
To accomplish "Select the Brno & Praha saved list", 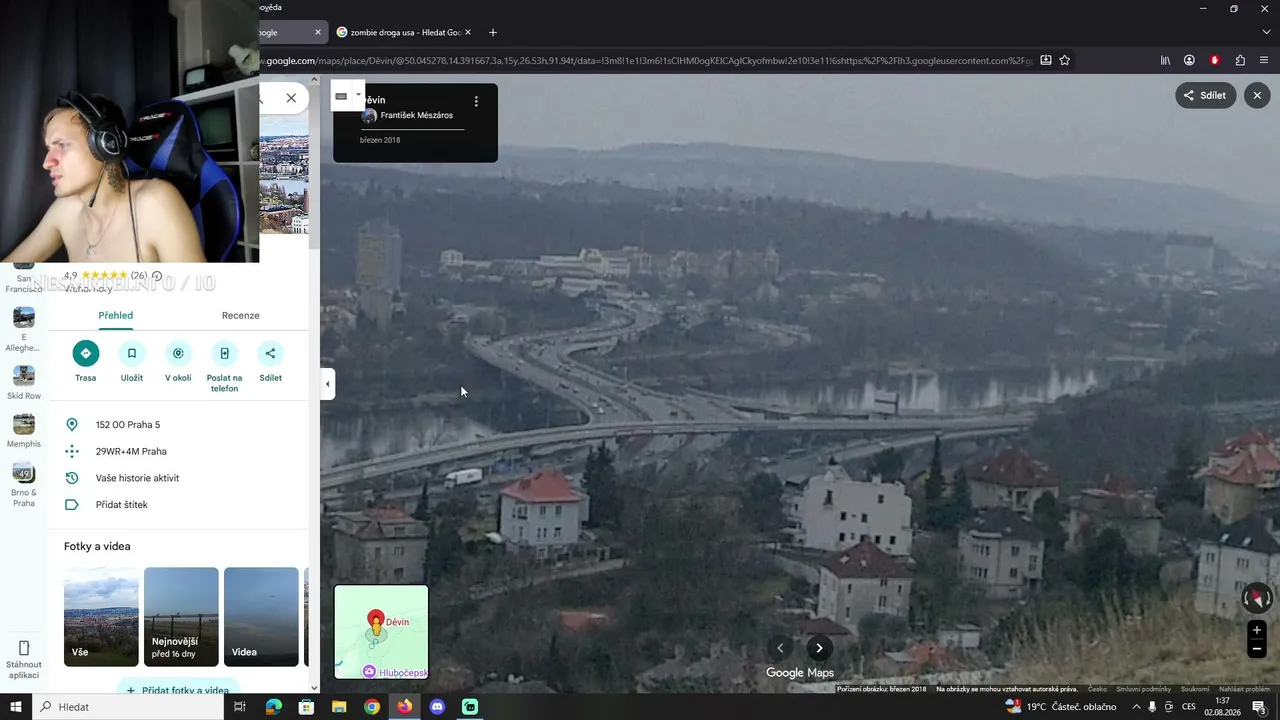I will 24,484.
